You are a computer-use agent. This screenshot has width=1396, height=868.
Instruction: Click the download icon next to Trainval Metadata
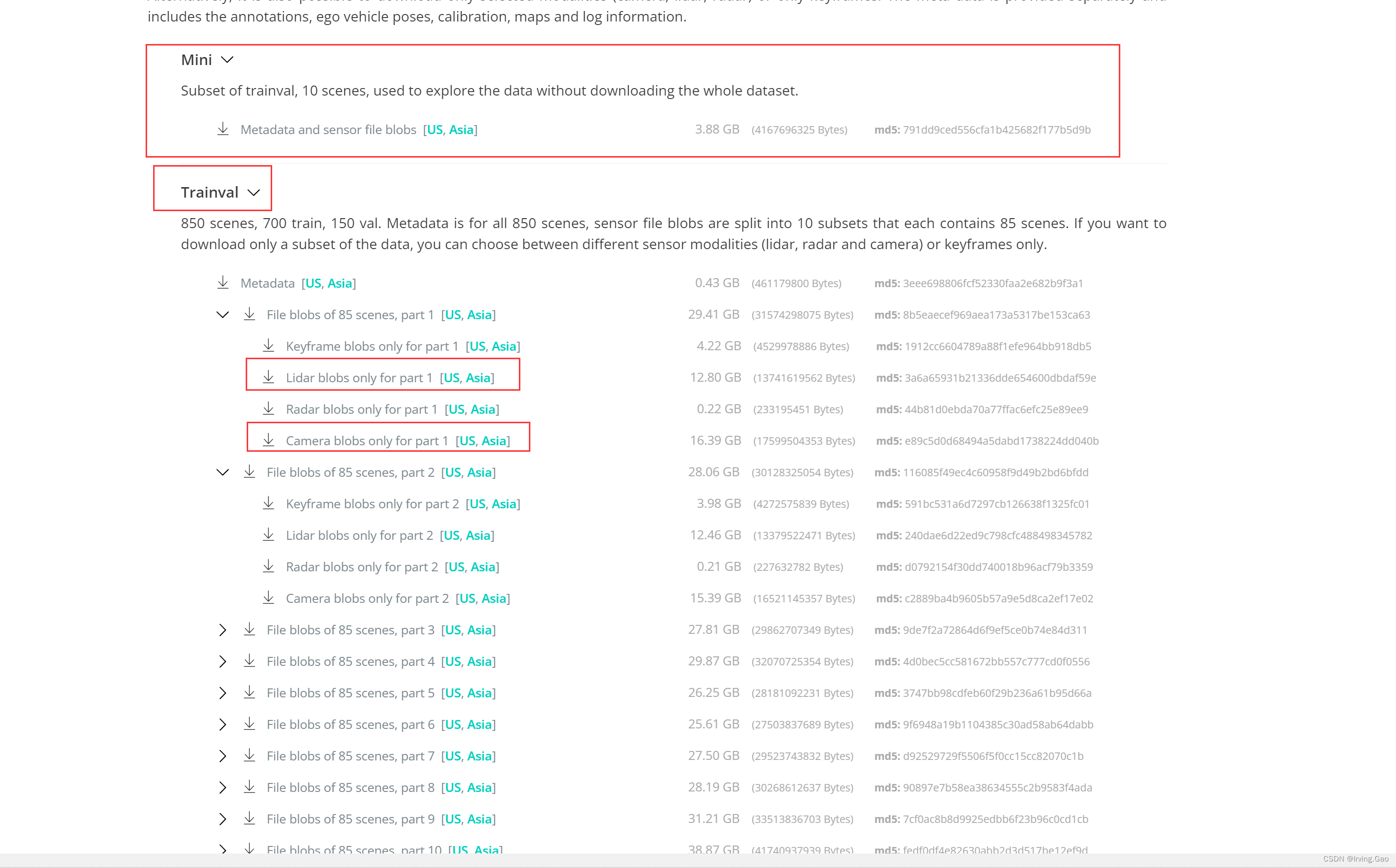[223, 283]
